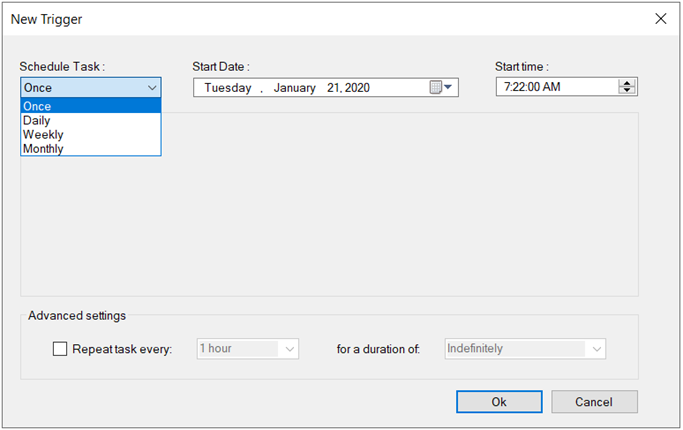The image size is (683, 430).
Task: Enable the Repeat task every checkbox
Action: click(x=60, y=349)
